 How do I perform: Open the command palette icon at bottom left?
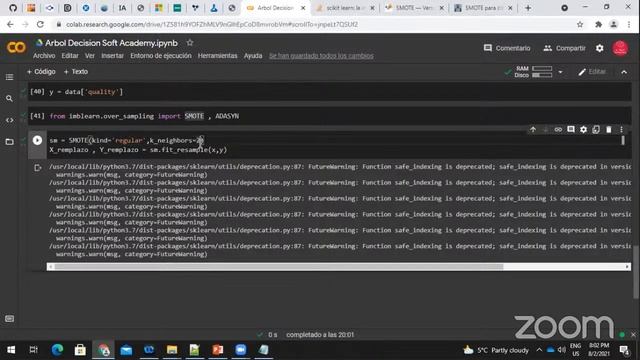(x=9, y=318)
